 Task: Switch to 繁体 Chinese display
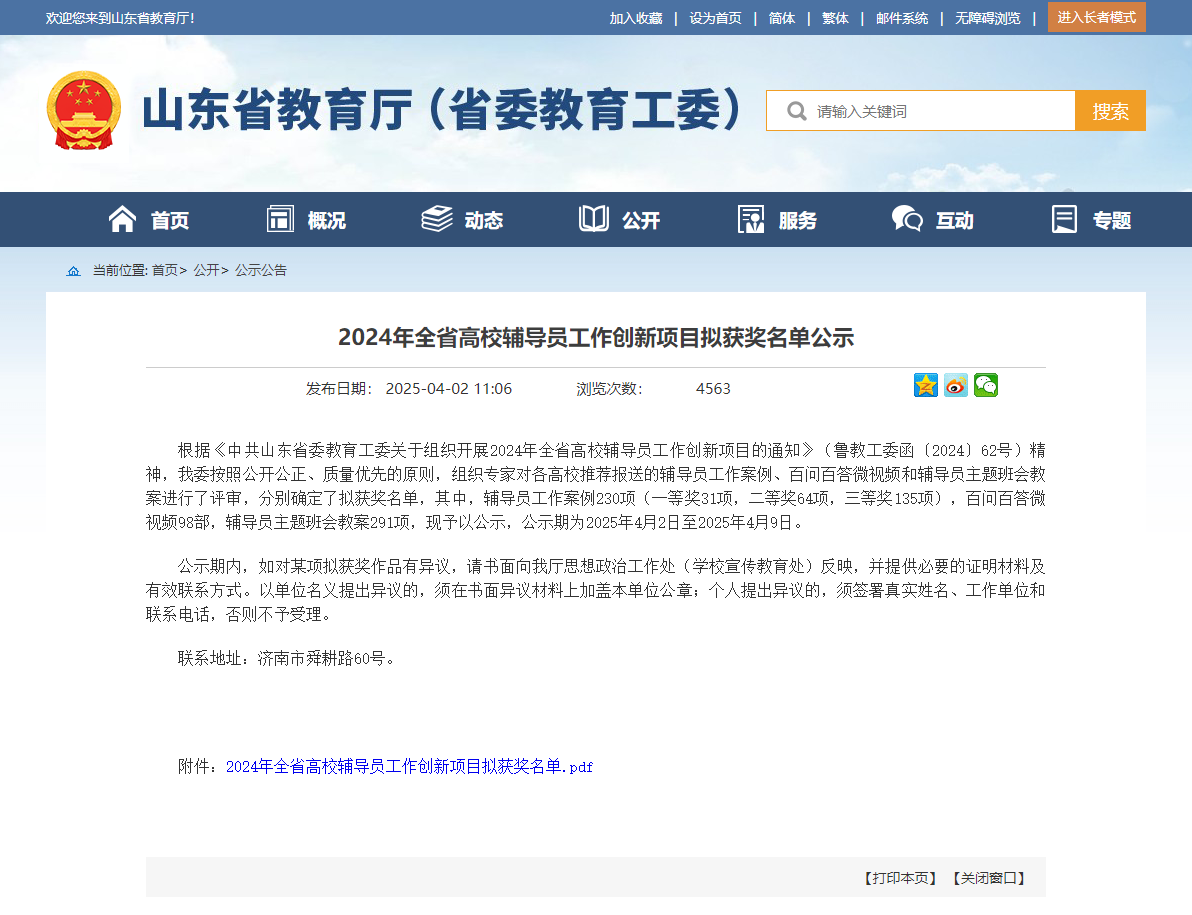pos(835,18)
